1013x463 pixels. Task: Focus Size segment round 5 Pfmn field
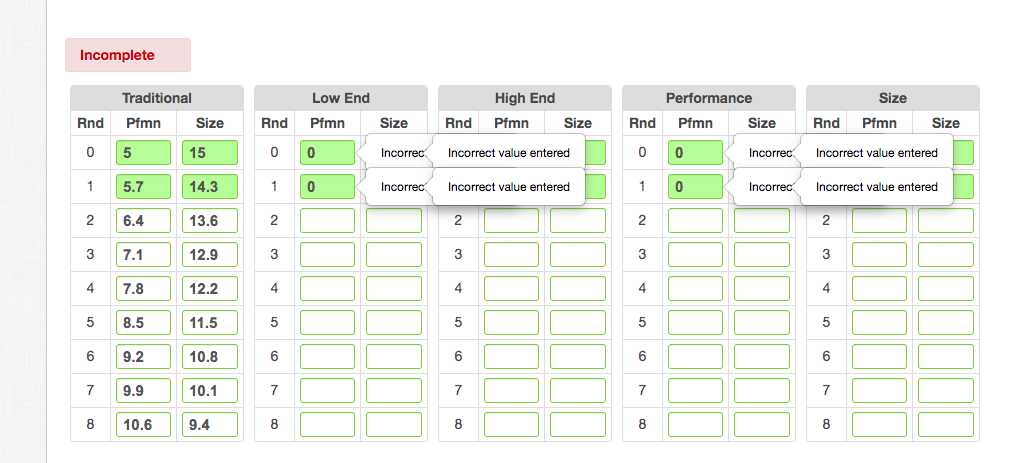(x=880, y=322)
